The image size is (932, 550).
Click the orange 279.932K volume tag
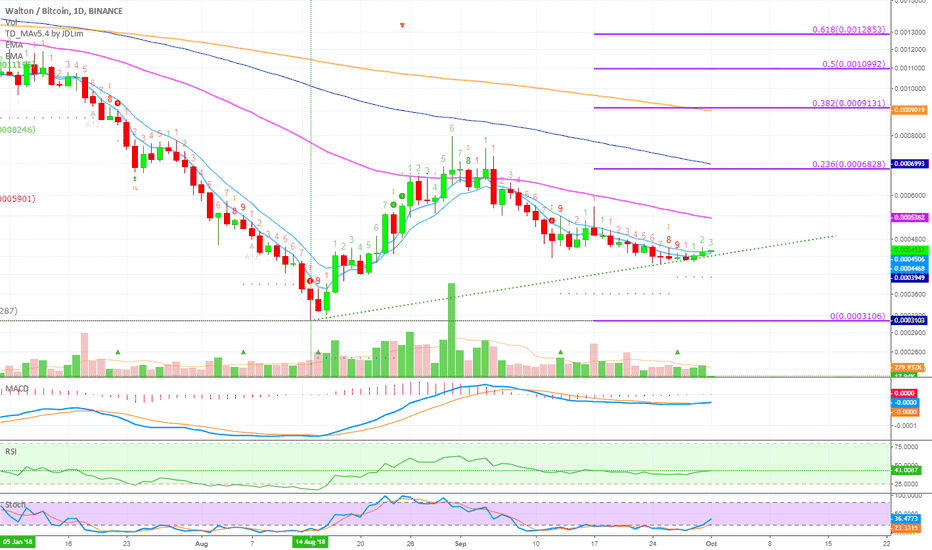(908, 368)
